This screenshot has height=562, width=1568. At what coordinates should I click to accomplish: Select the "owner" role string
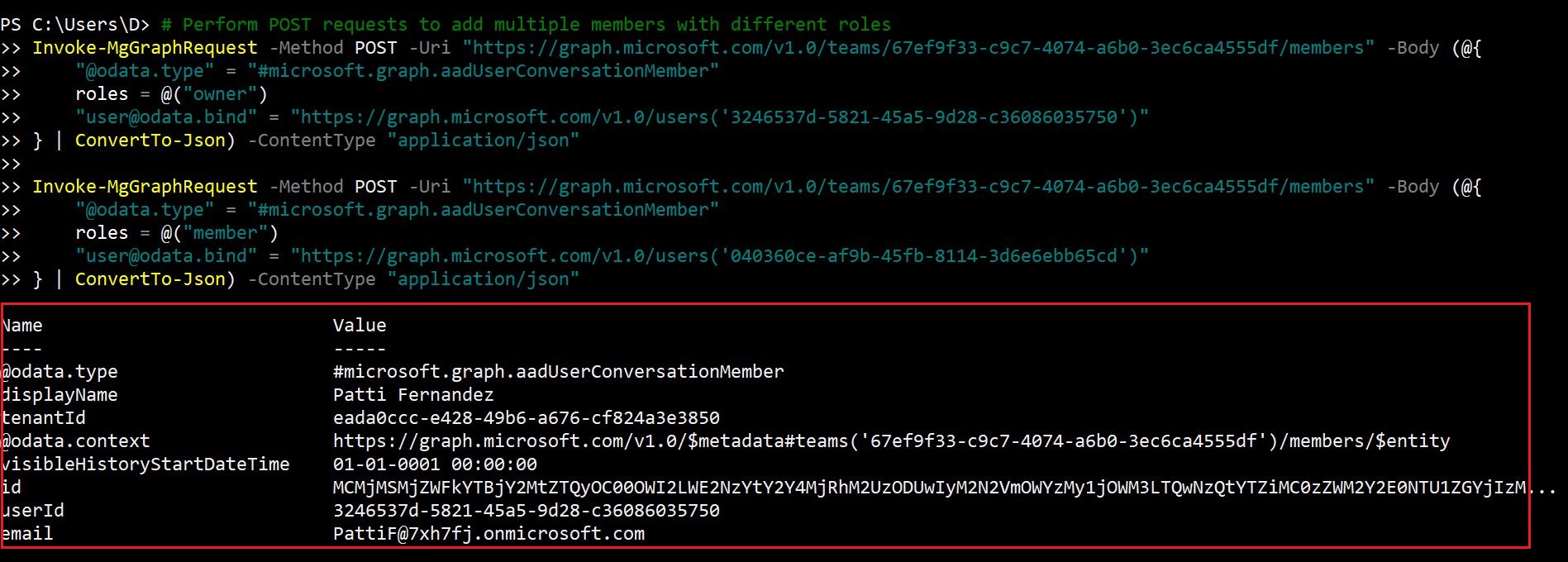[x=220, y=94]
